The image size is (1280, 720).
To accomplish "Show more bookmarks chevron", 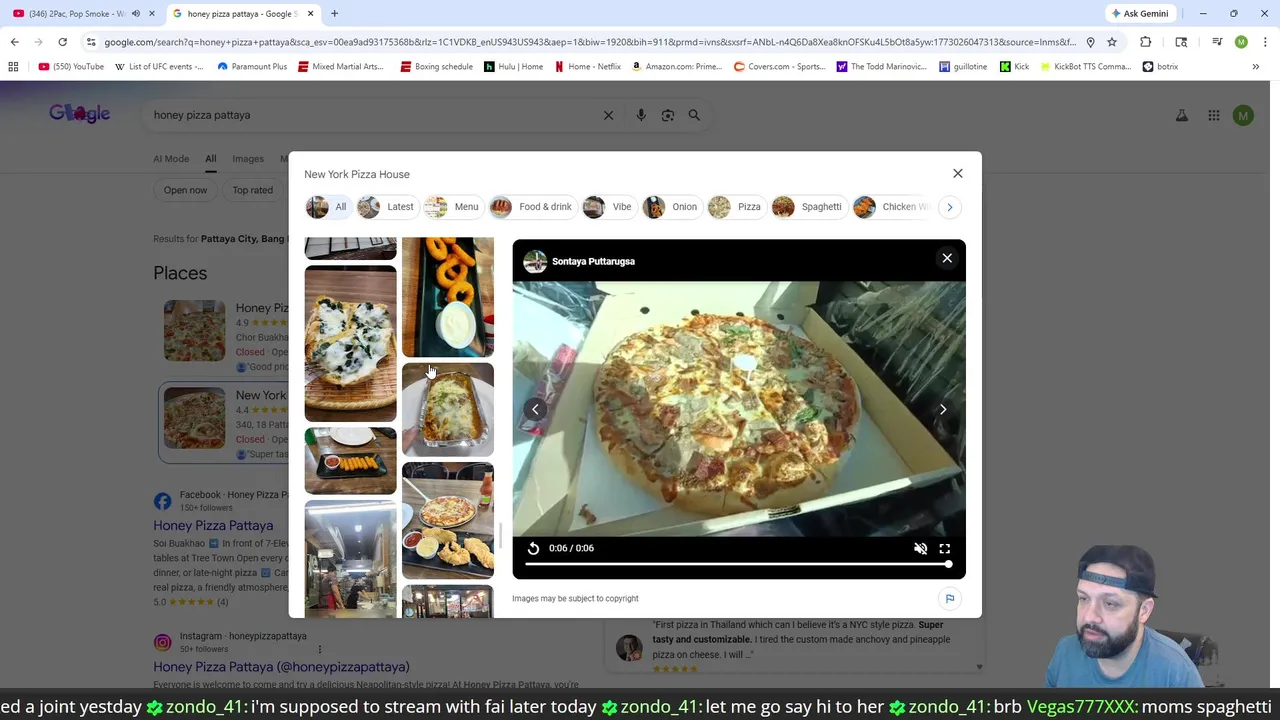I will pos(1255,67).
